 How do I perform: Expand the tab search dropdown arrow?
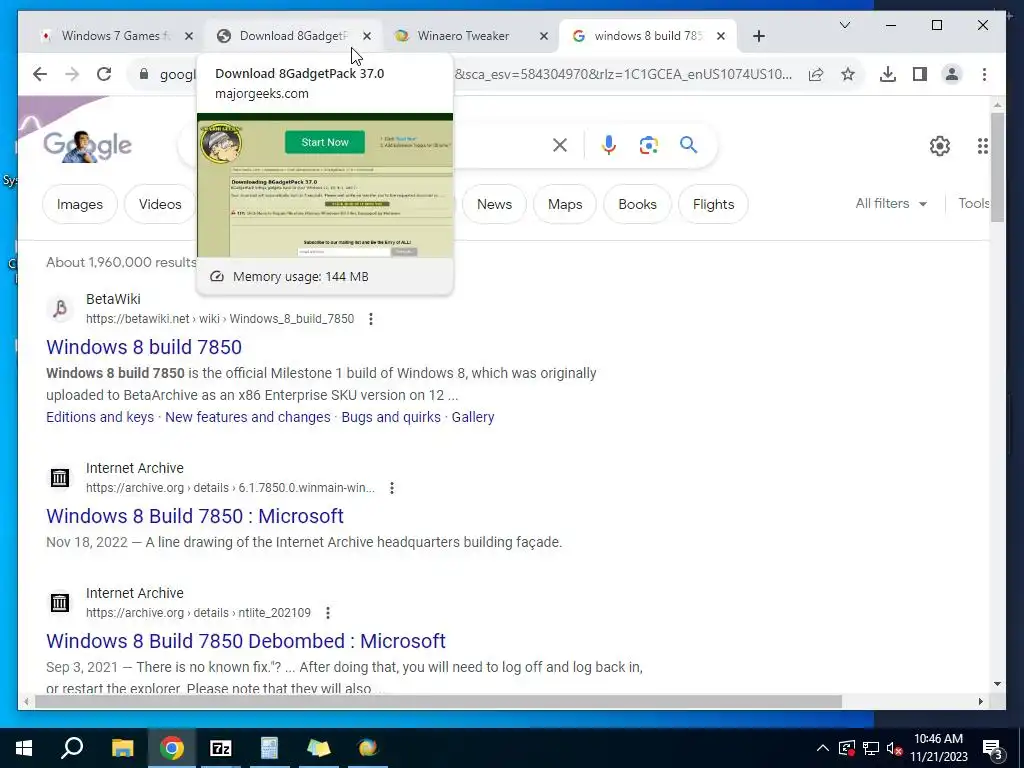[844, 25]
